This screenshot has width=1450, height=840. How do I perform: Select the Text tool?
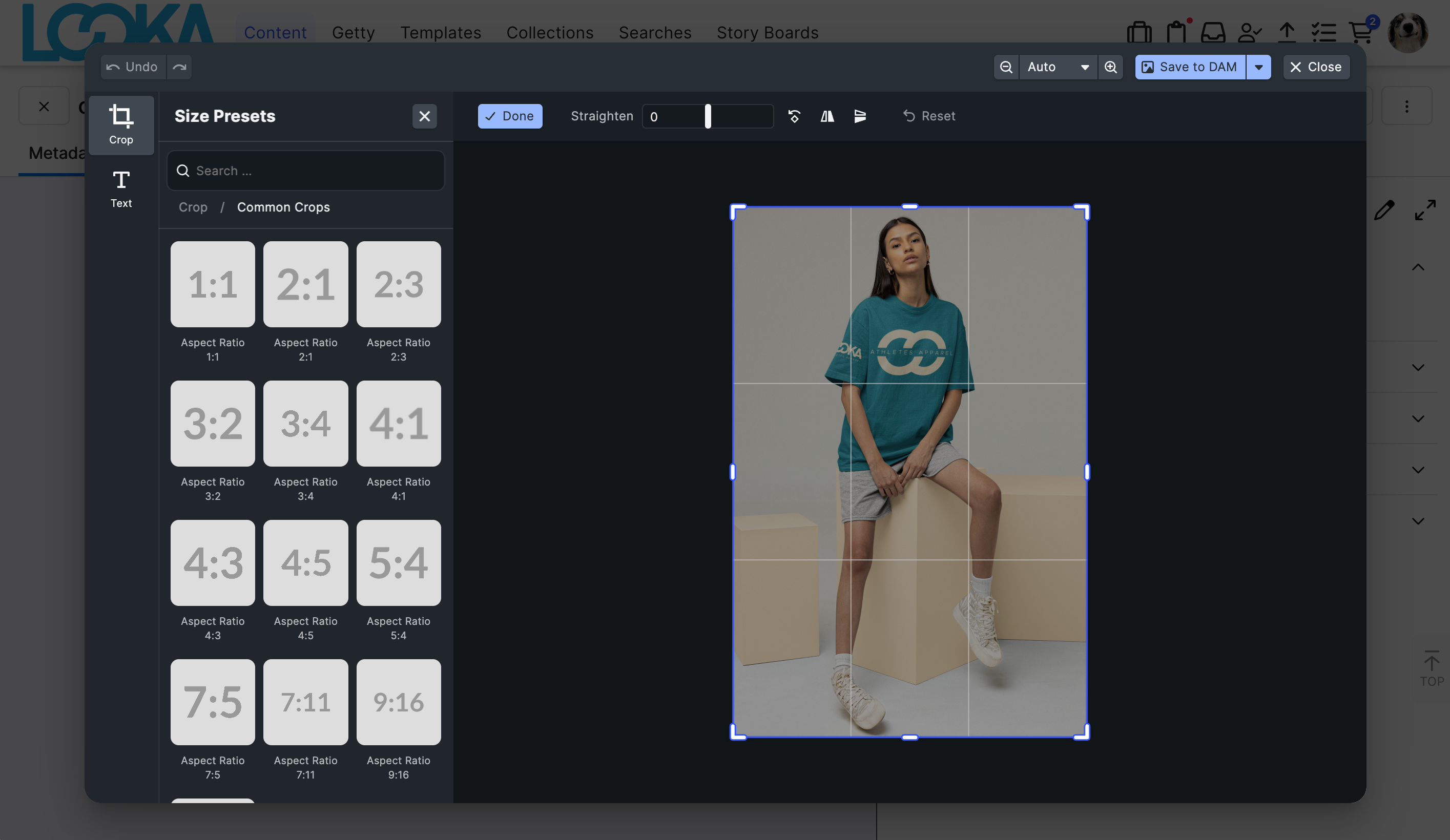[121, 188]
